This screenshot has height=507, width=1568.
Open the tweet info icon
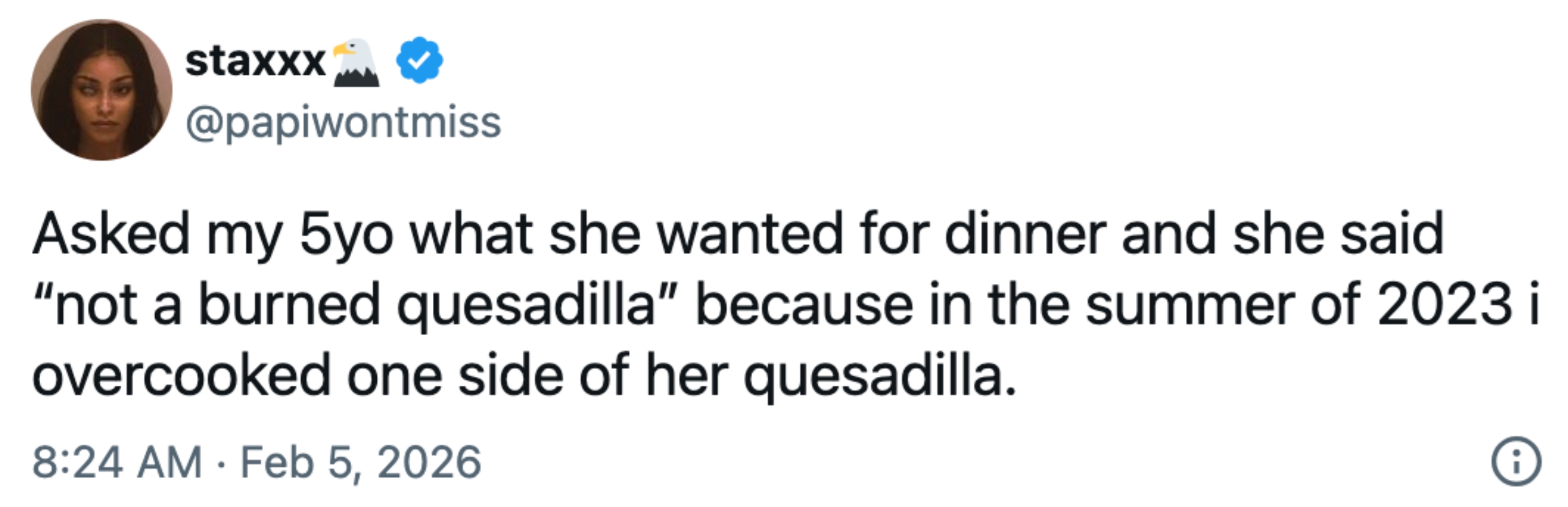coord(1516,462)
